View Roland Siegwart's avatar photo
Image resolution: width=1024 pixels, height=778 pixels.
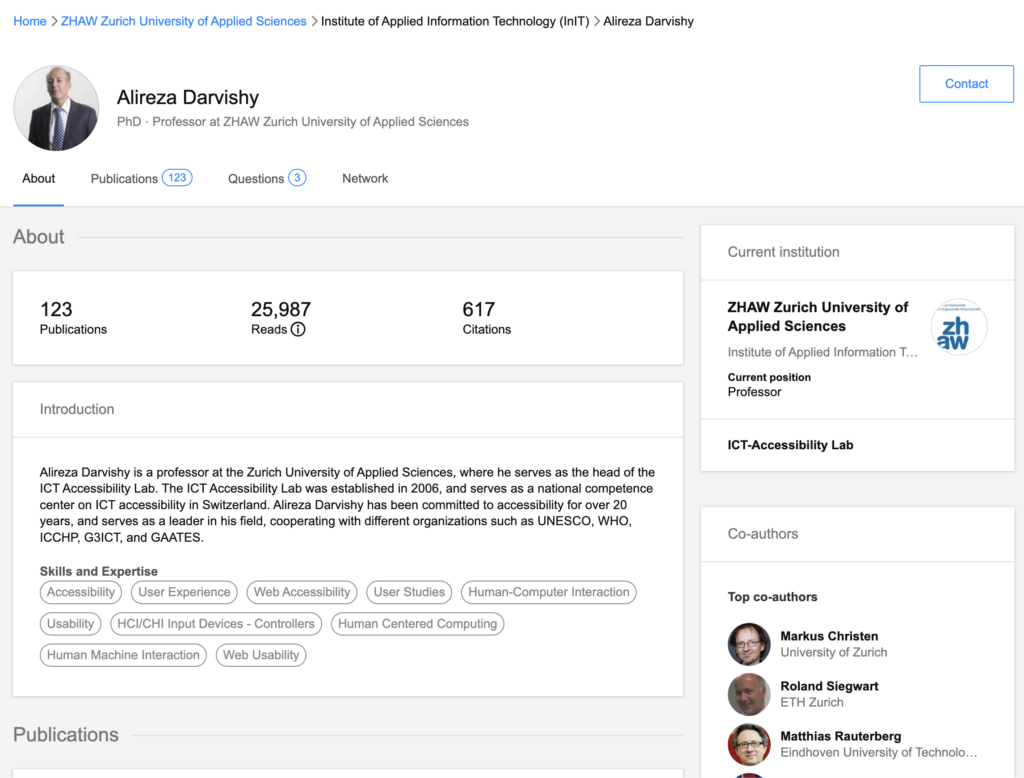(x=749, y=694)
